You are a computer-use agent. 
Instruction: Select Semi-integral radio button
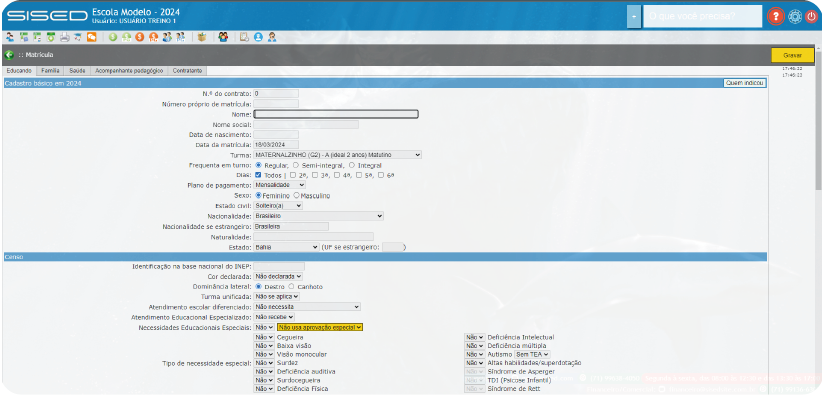pos(295,165)
